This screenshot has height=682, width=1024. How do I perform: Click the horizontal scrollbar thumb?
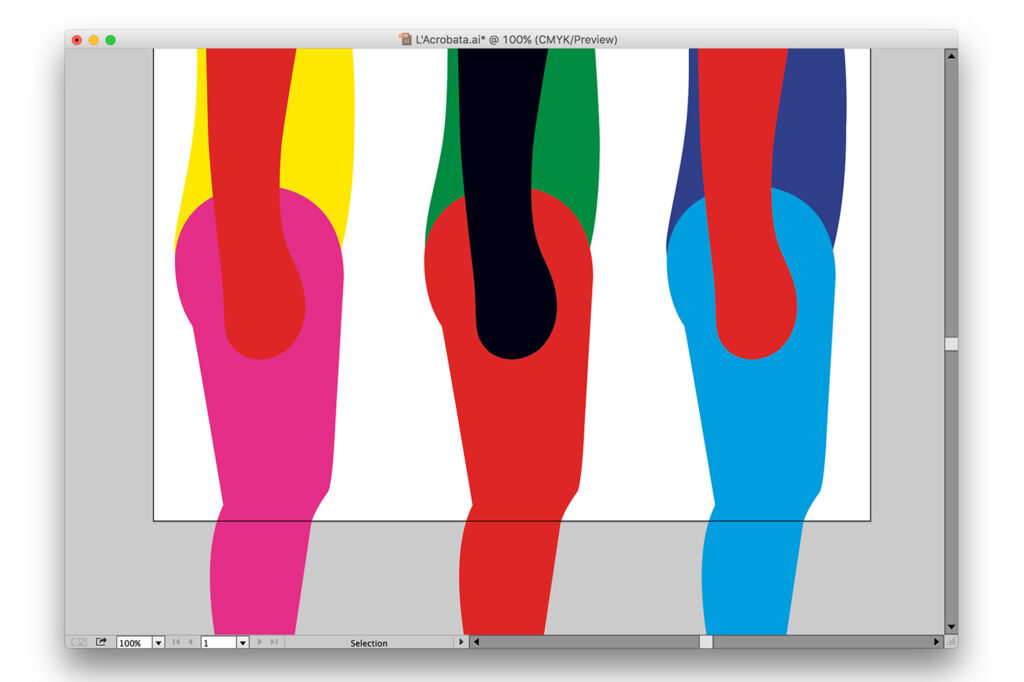point(706,642)
